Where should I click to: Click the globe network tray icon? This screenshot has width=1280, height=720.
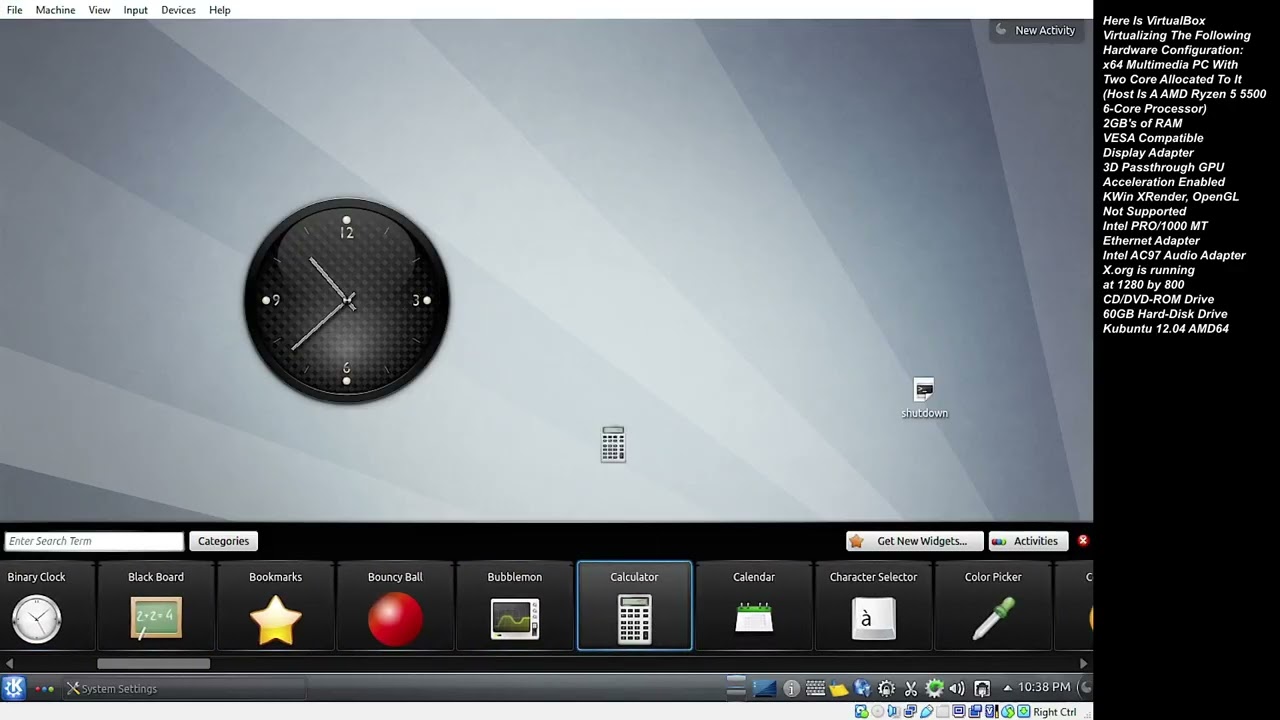tap(862, 688)
